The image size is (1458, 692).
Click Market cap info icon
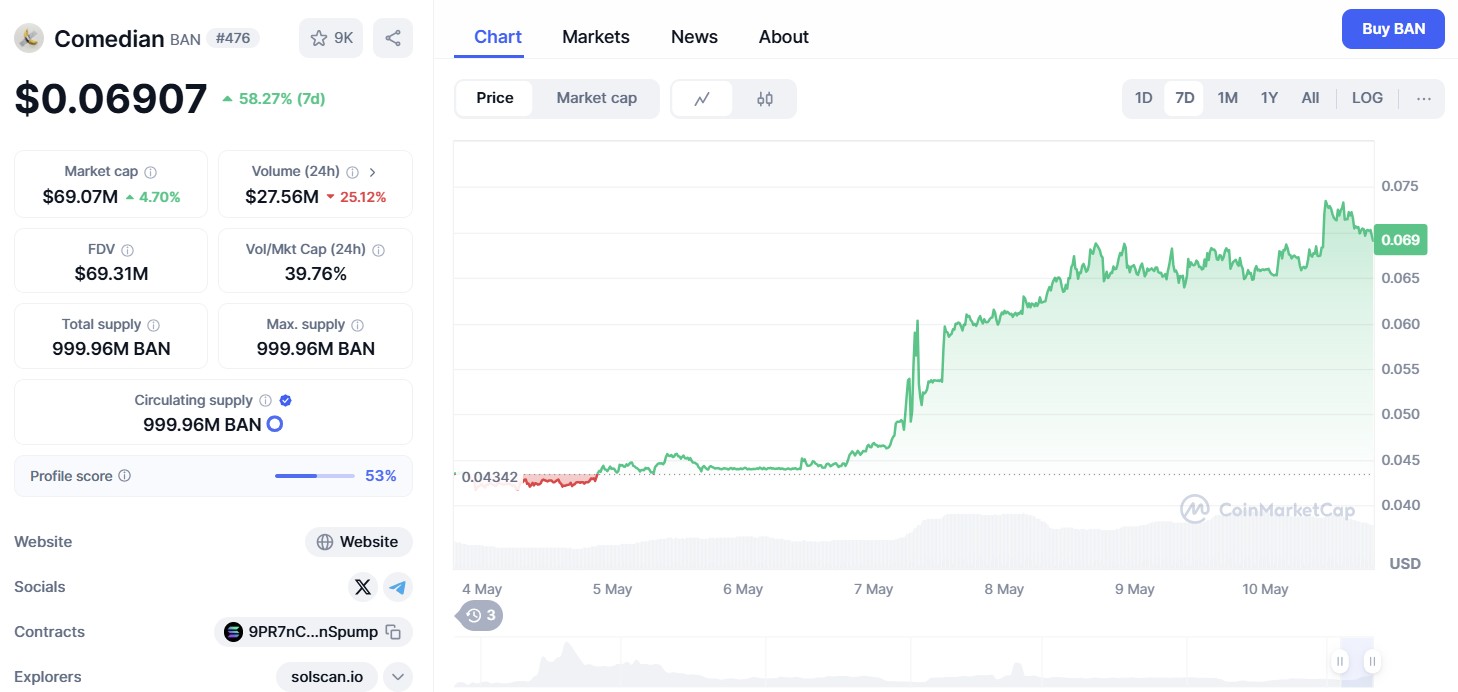151,172
